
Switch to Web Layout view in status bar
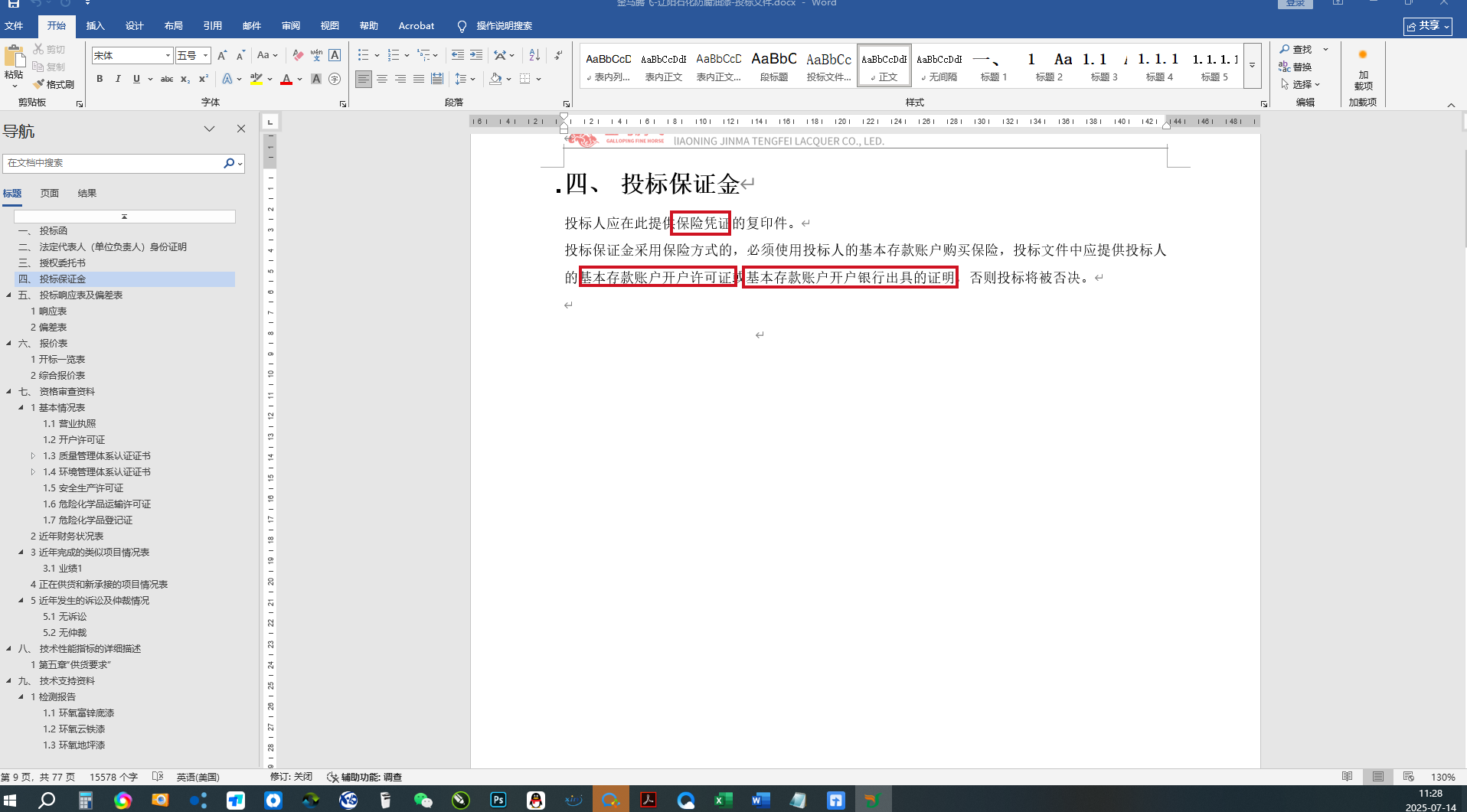tap(1408, 777)
